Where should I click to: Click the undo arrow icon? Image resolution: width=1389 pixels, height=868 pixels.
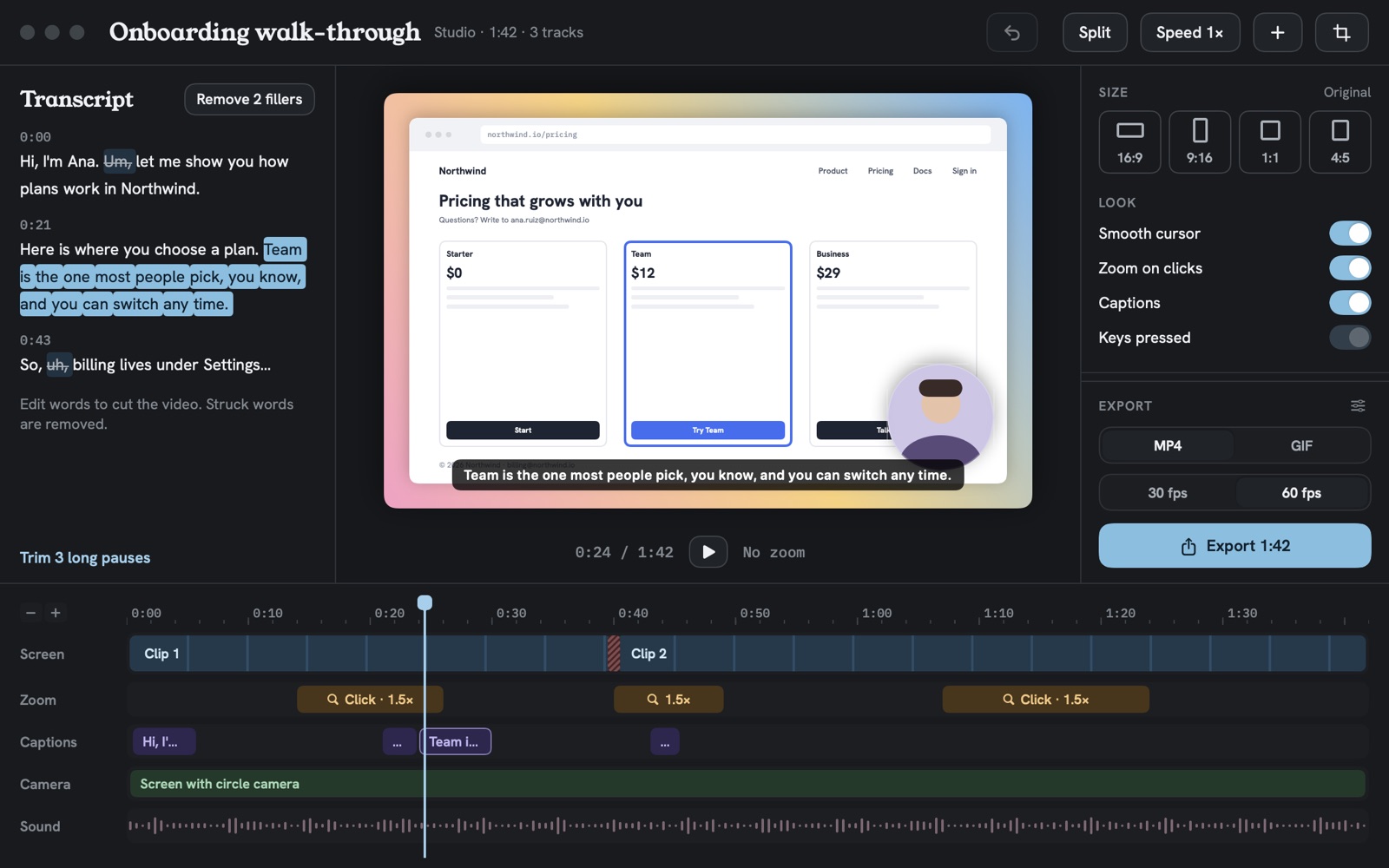click(1011, 33)
